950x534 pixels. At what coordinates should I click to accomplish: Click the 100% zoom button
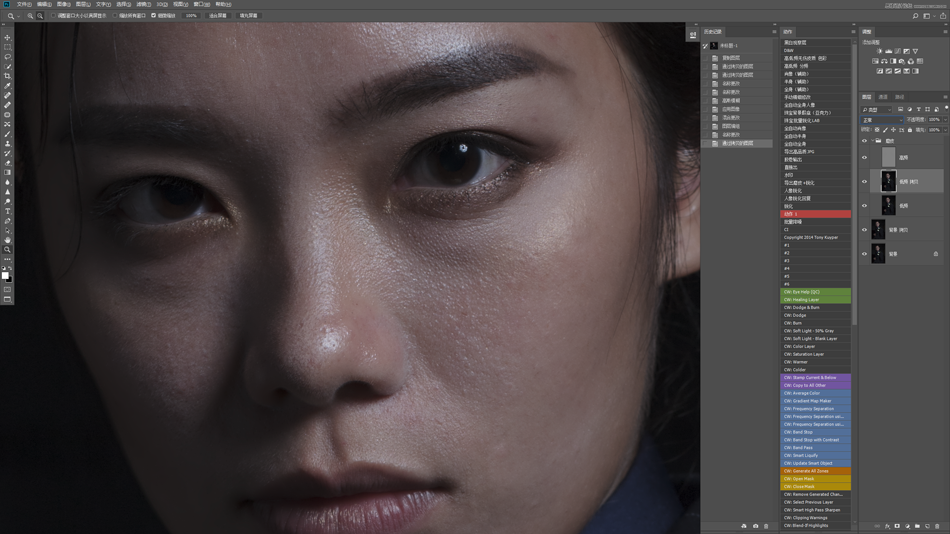pyautogui.click(x=191, y=16)
